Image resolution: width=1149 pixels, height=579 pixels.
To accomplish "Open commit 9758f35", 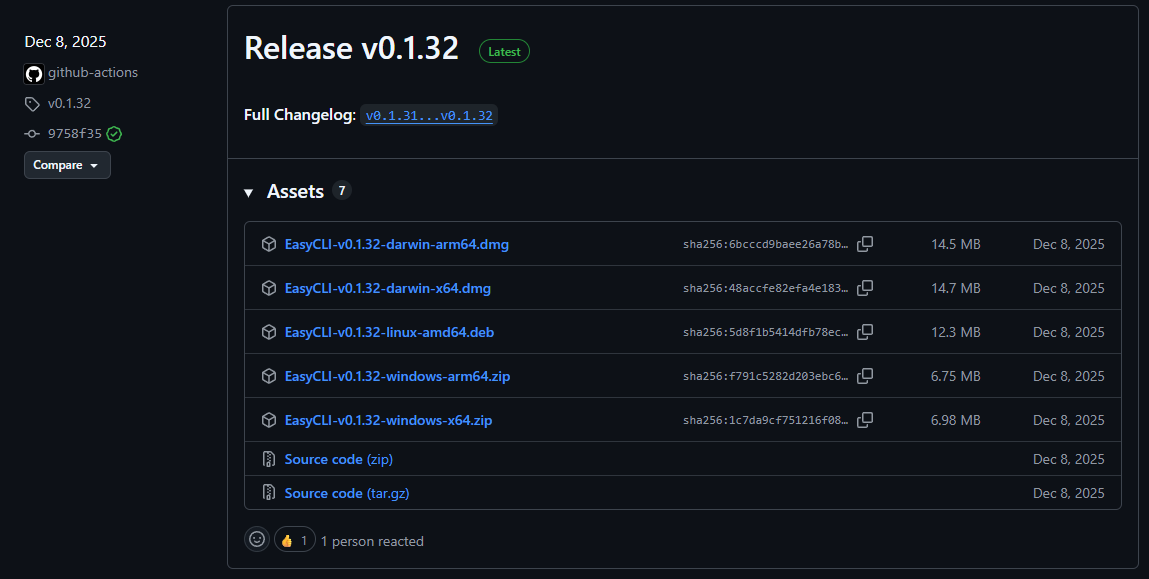I will [75, 133].
